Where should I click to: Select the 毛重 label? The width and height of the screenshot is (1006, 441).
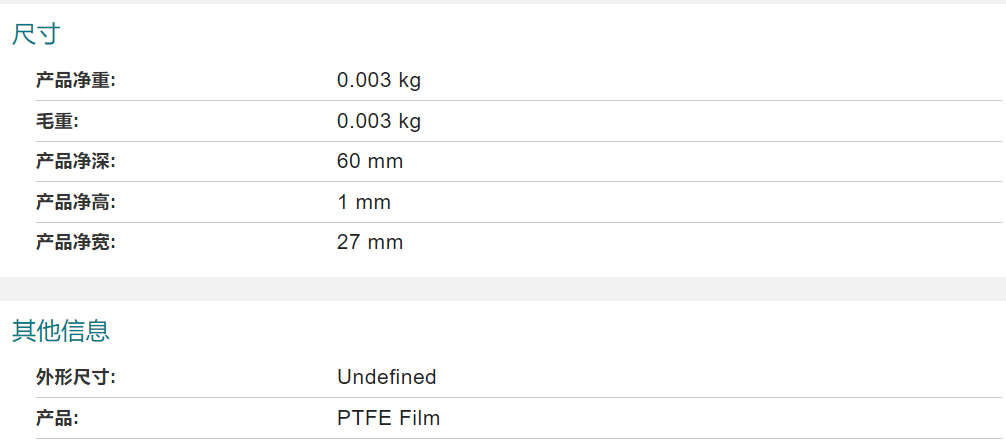(x=57, y=121)
